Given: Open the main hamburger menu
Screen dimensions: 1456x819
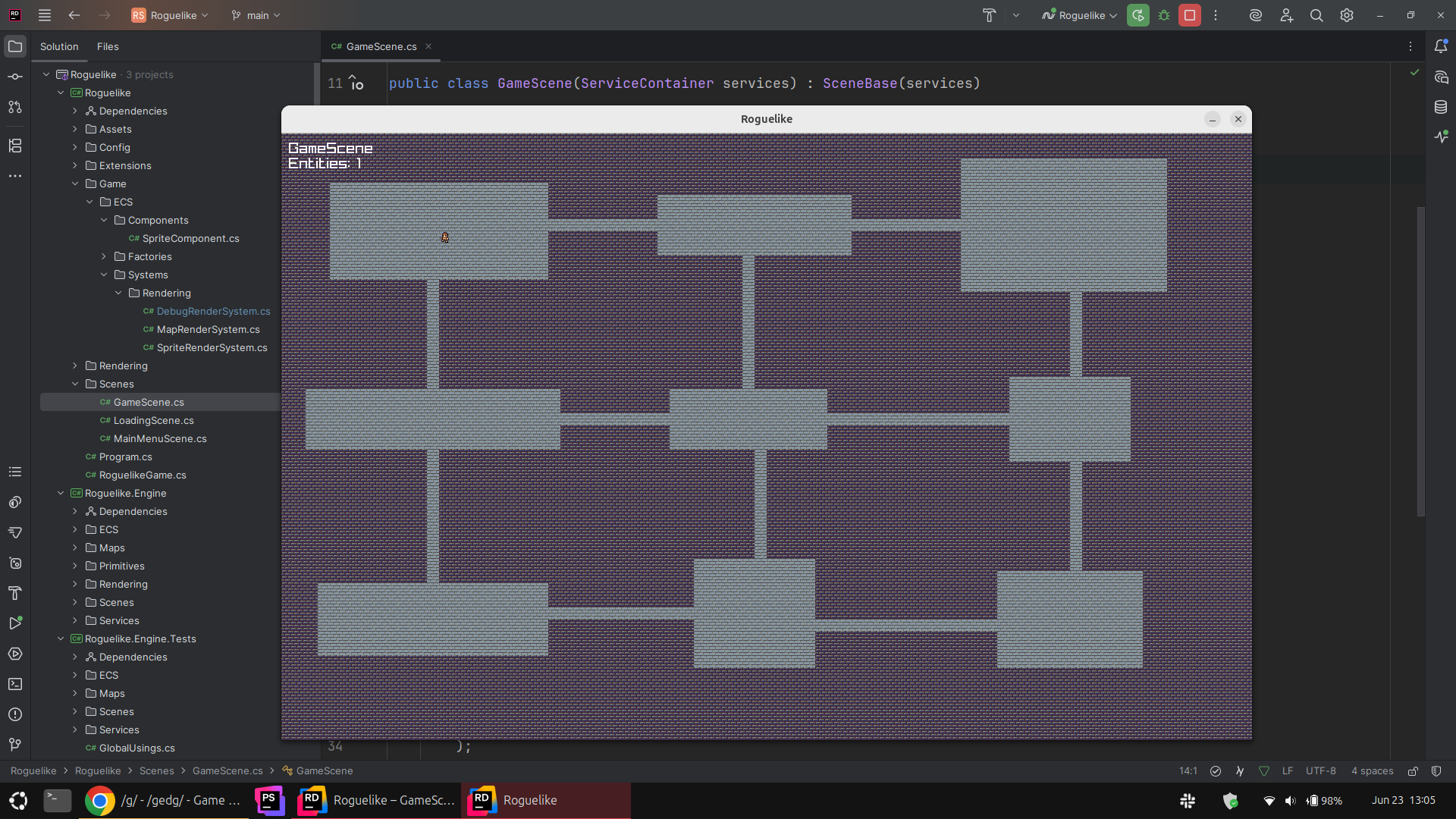Looking at the screenshot, I should (45, 15).
